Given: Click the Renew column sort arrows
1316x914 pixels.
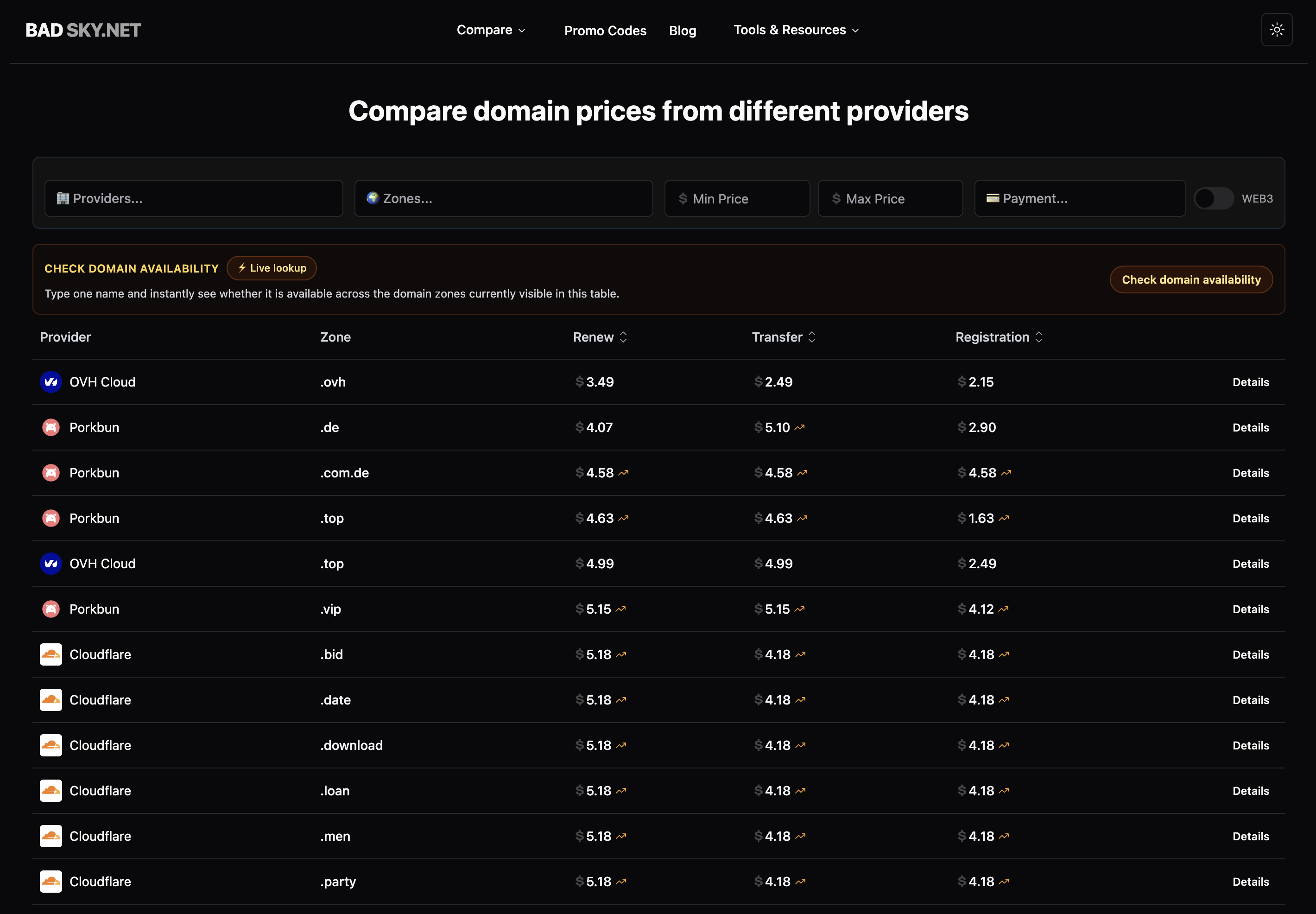Looking at the screenshot, I should [623, 337].
